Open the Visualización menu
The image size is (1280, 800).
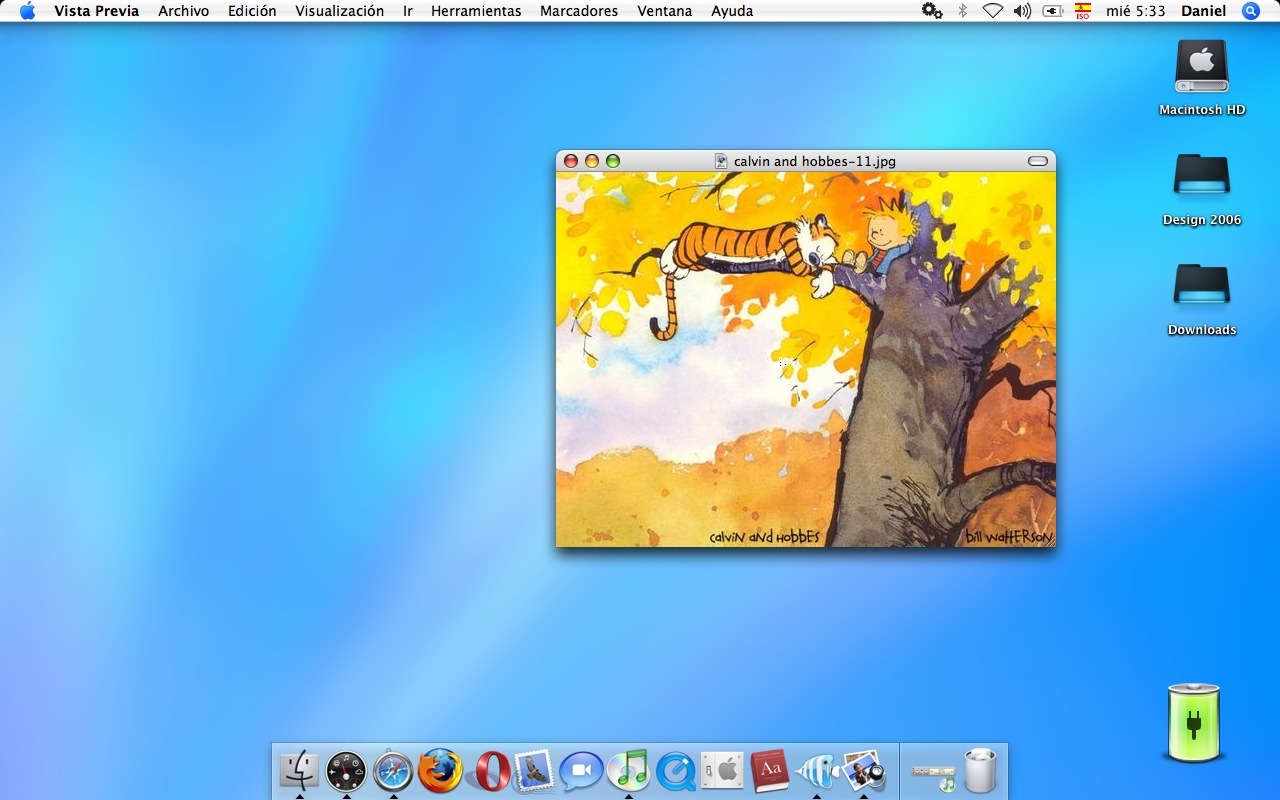[x=339, y=11]
